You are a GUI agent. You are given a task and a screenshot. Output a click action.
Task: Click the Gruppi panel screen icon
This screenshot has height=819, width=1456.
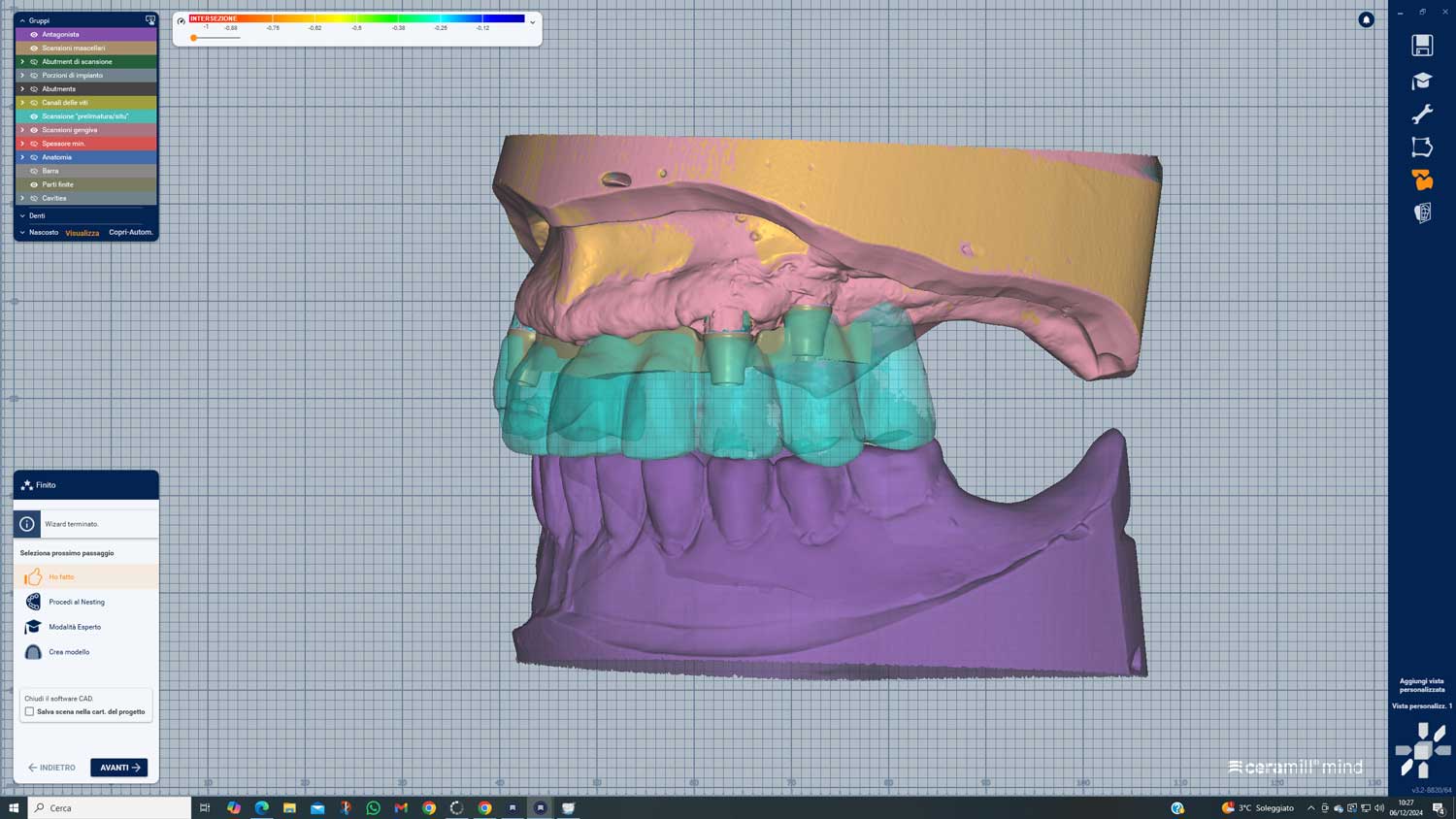(149, 19)
